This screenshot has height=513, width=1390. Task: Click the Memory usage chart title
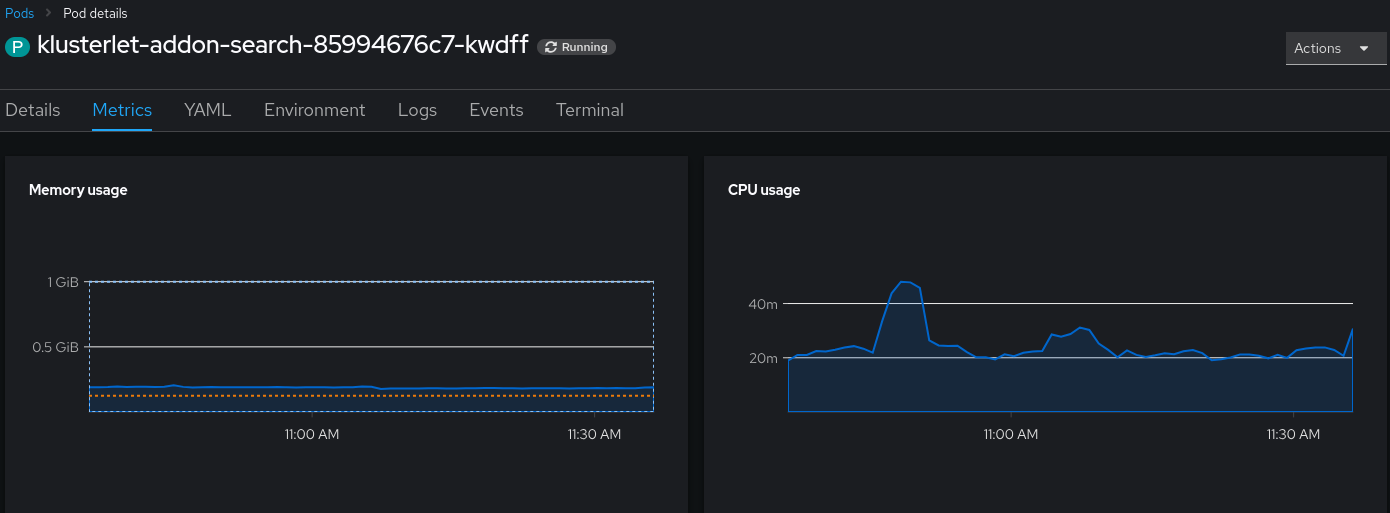tap(78, 190)
